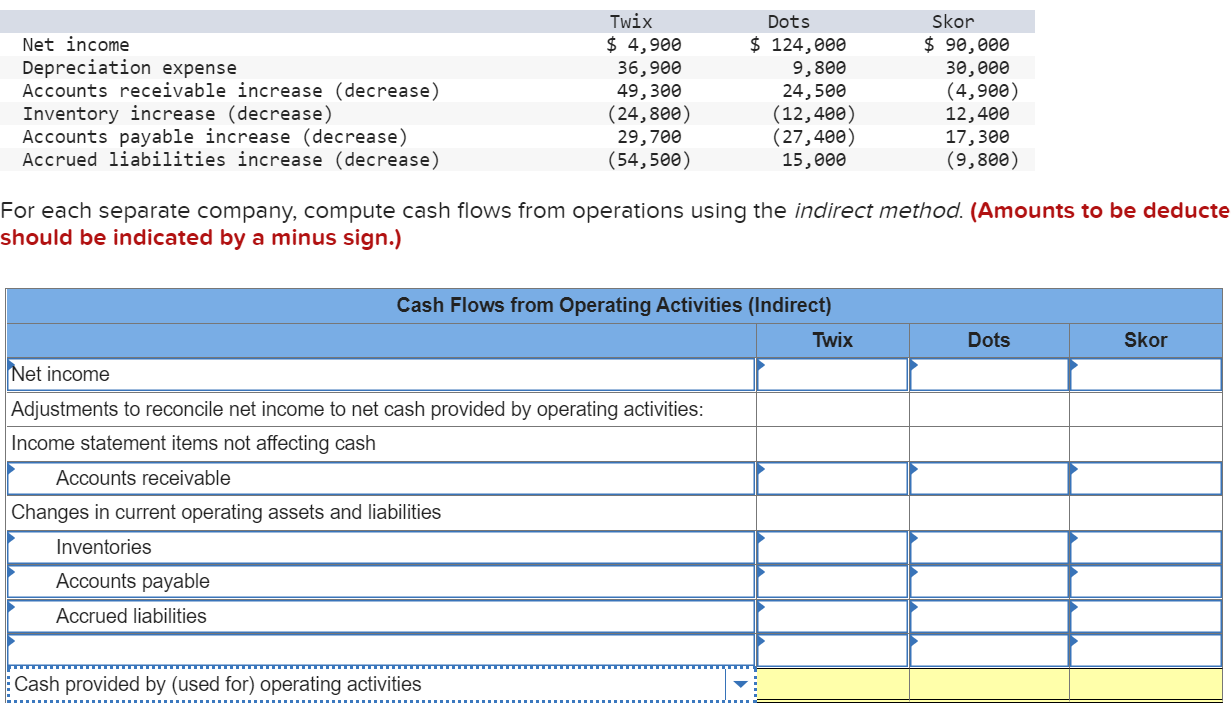Click the Twix Inventories input cell
This screenshot has height=706, width=1231.
coord(832,547)
